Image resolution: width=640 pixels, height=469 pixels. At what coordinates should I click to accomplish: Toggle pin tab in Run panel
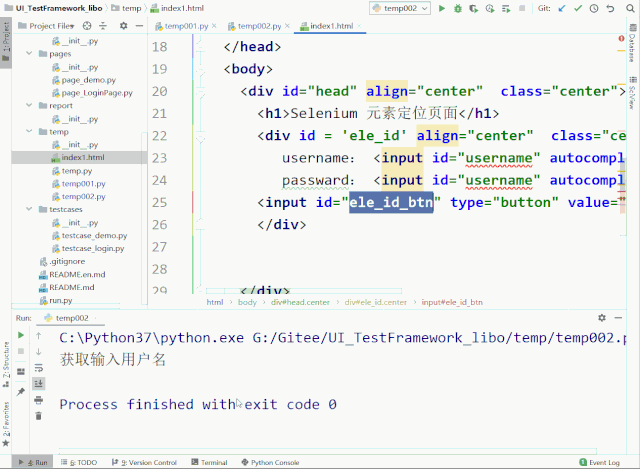pyautogui.click(x=20, y=391)
